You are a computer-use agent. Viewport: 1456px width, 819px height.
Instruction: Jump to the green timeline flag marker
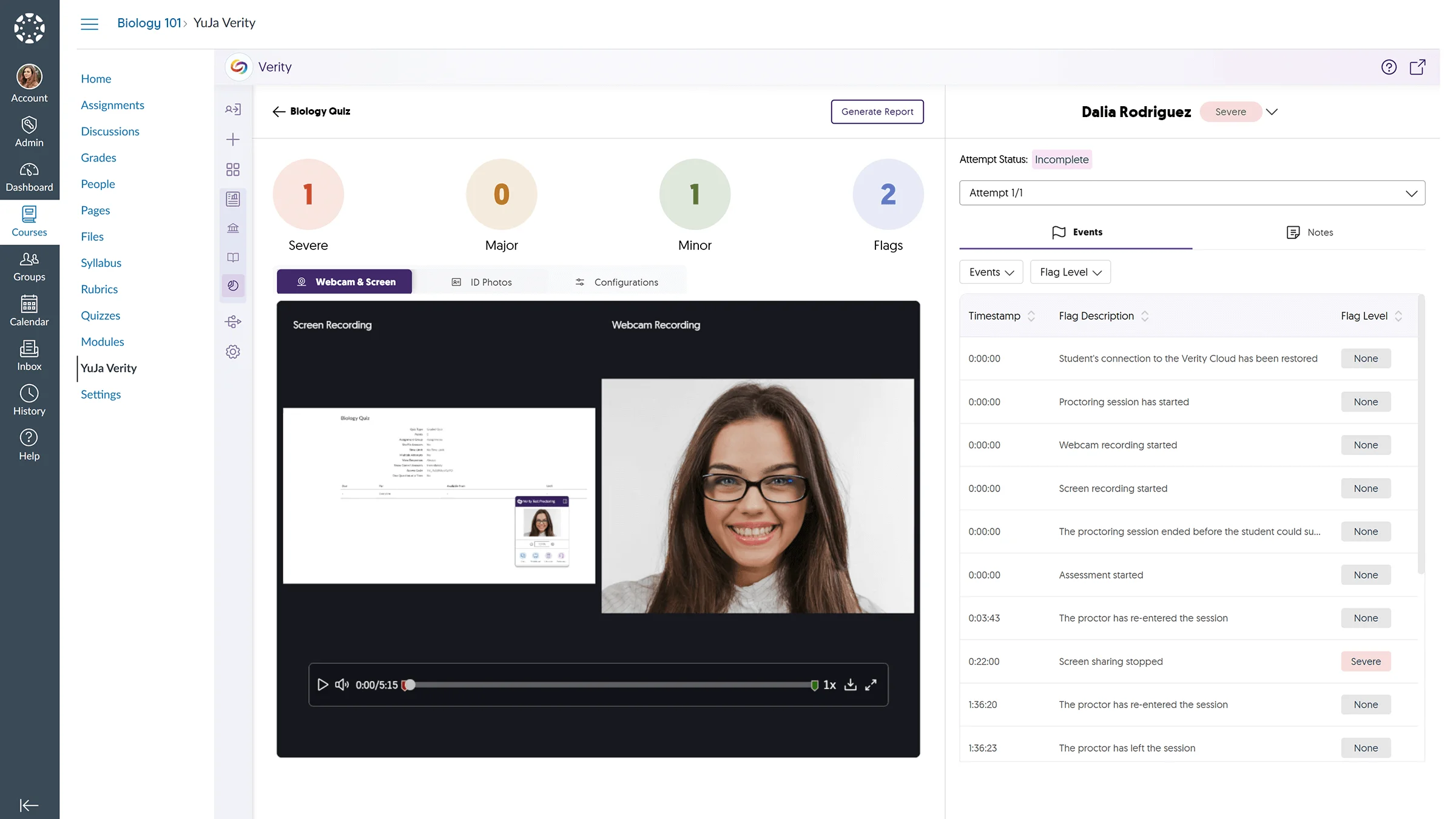click(814, 685)
